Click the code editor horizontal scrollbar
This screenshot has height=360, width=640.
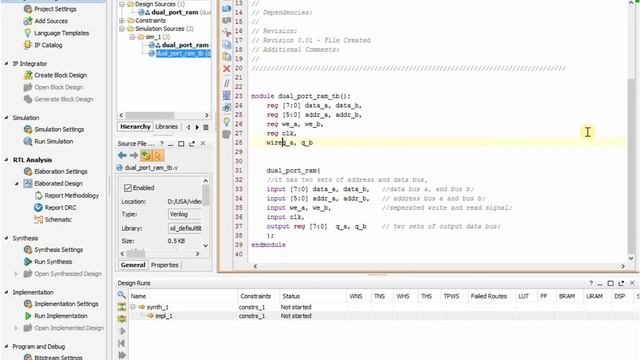[x=439, y=266]
